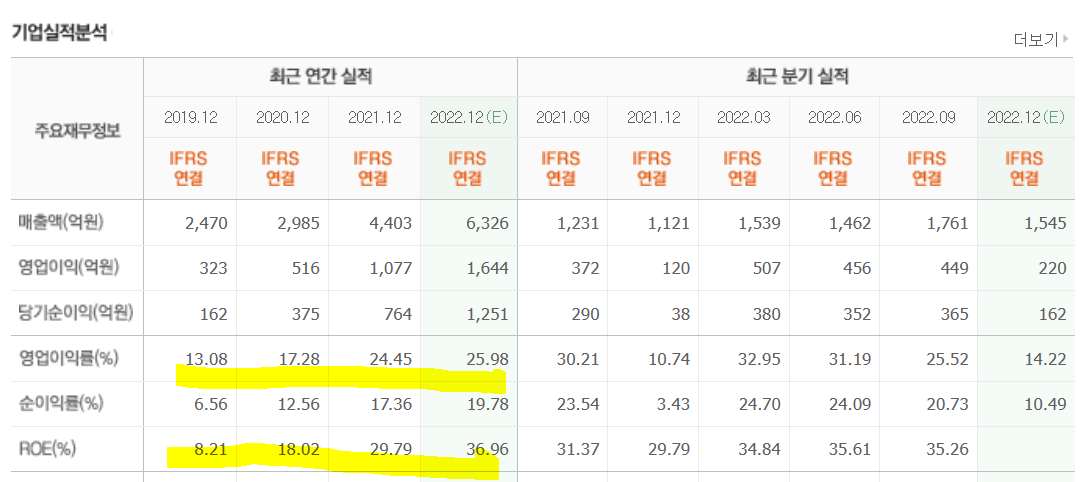Viewport: 1084px width, 482px height.
Task: Click the 기업실적분석 section title
Action: [x=58, y=31]
